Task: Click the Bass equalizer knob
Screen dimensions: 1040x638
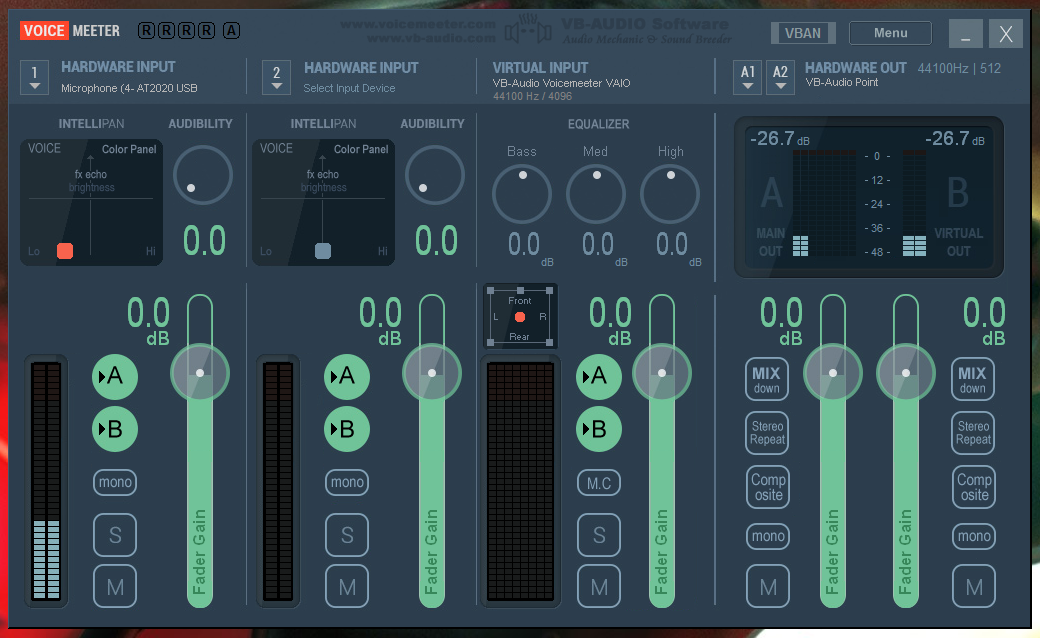Action: click(521, 194)
